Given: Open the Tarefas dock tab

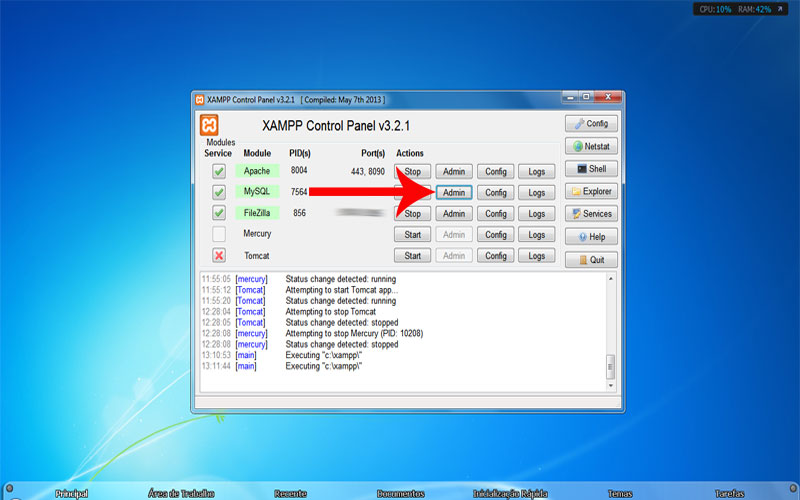Looking at the screenshot, I should click(x=730, y=493).
